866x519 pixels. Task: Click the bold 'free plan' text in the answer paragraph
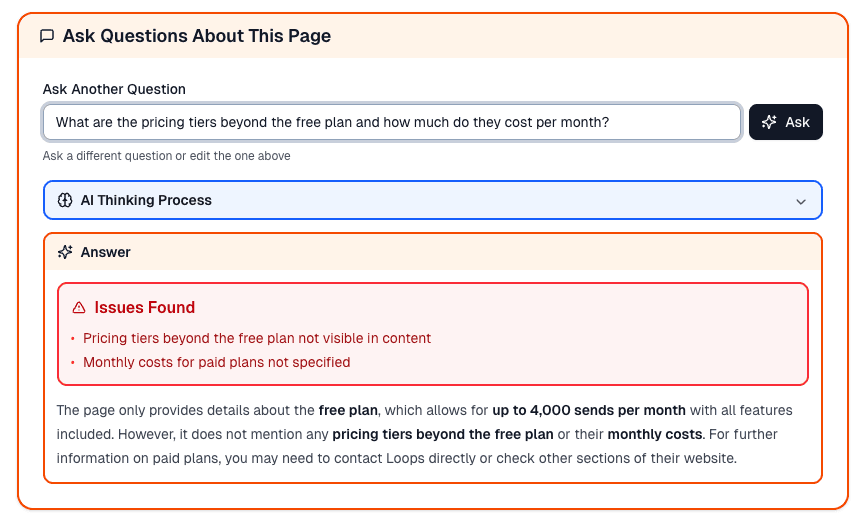pyautogui.click(x=348, y=410)
